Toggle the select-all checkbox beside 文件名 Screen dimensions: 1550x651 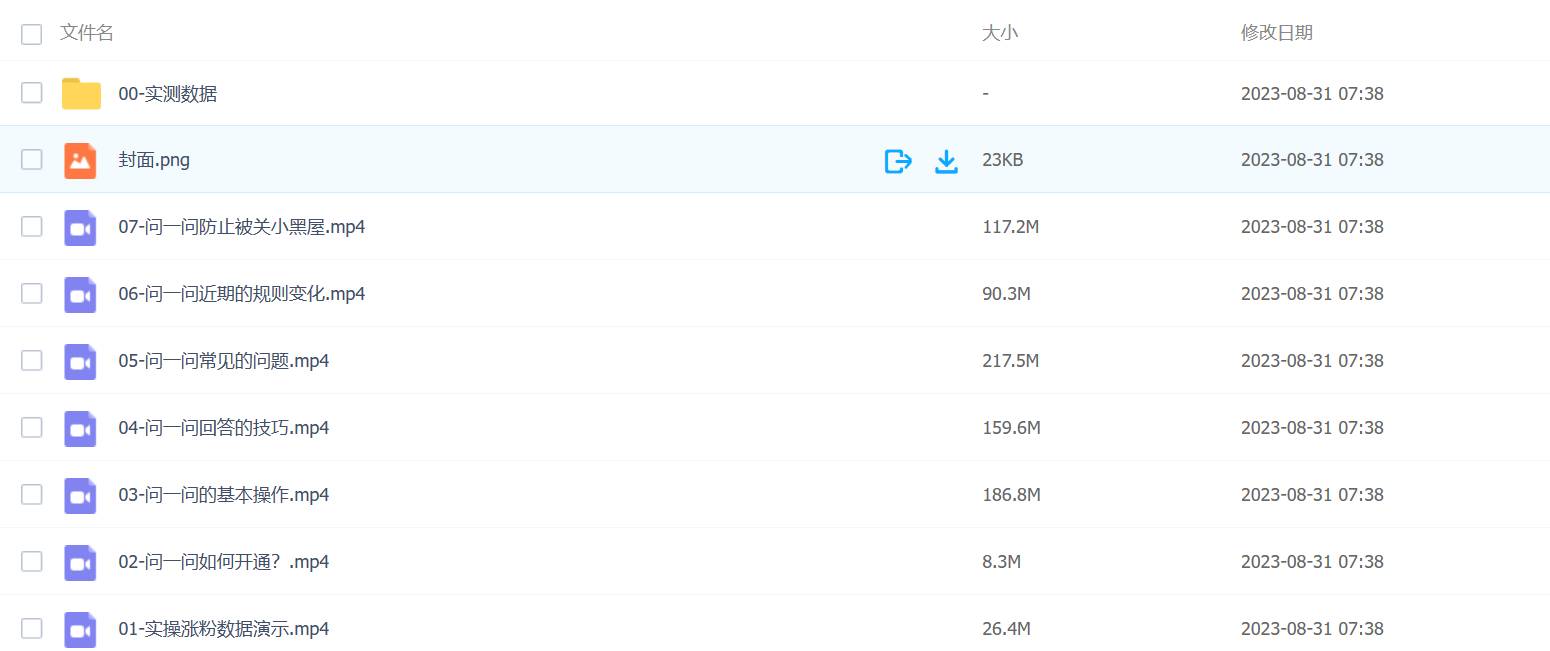pos(32,34)
